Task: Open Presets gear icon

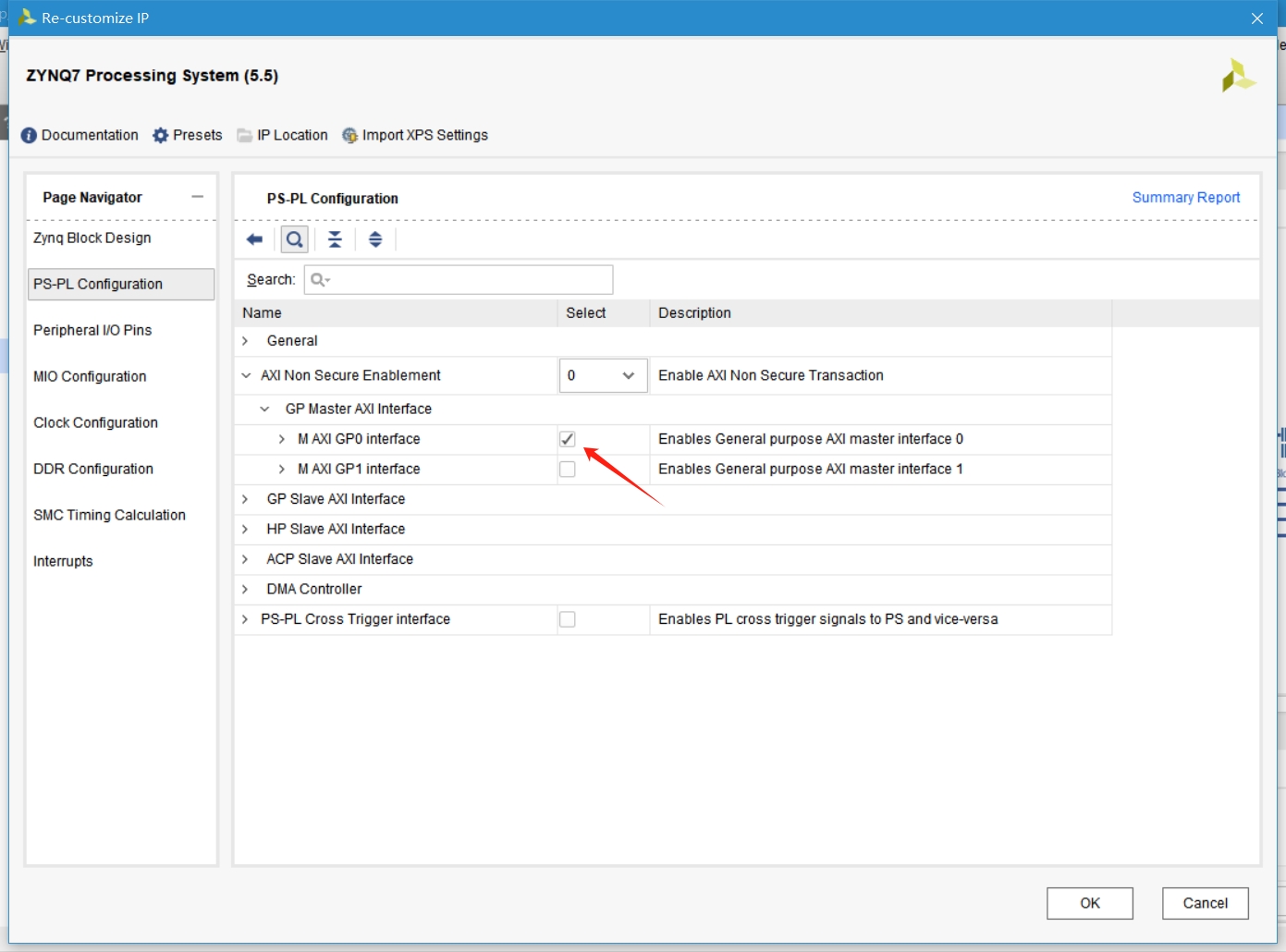Action: [x=161, y=135]
